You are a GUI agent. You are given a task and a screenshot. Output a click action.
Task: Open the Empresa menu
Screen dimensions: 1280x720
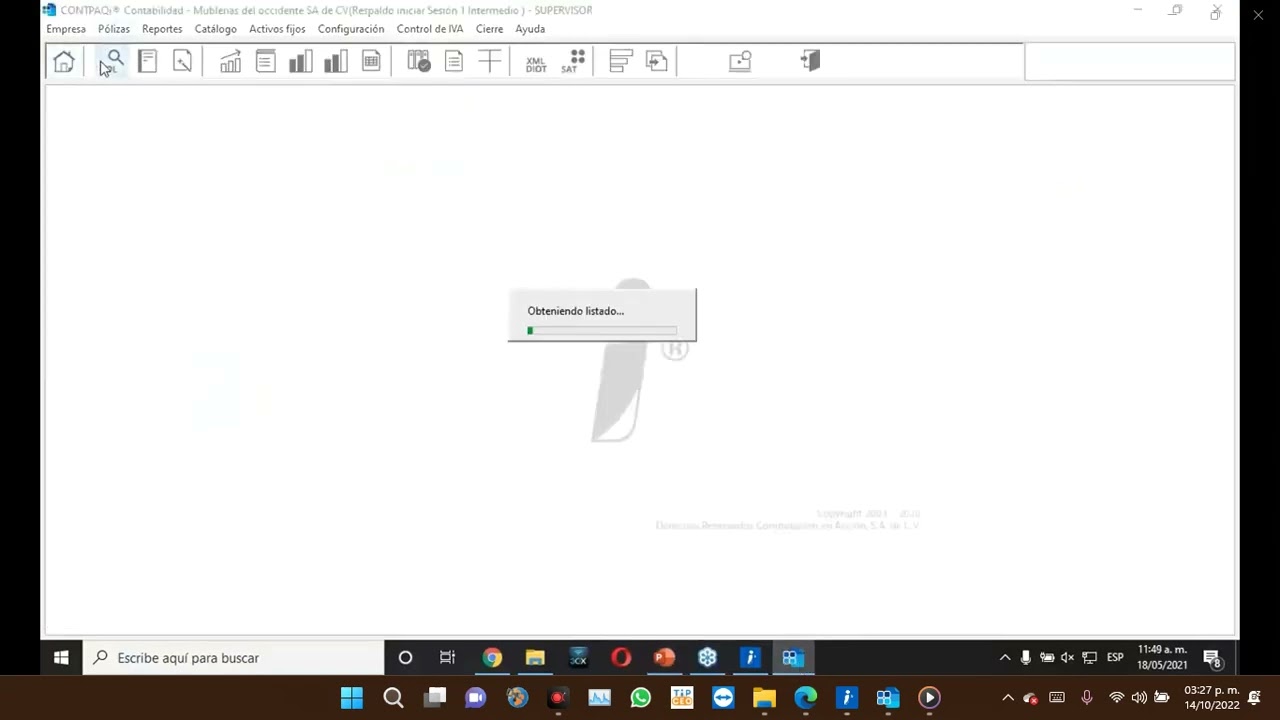tap(66, 29)
